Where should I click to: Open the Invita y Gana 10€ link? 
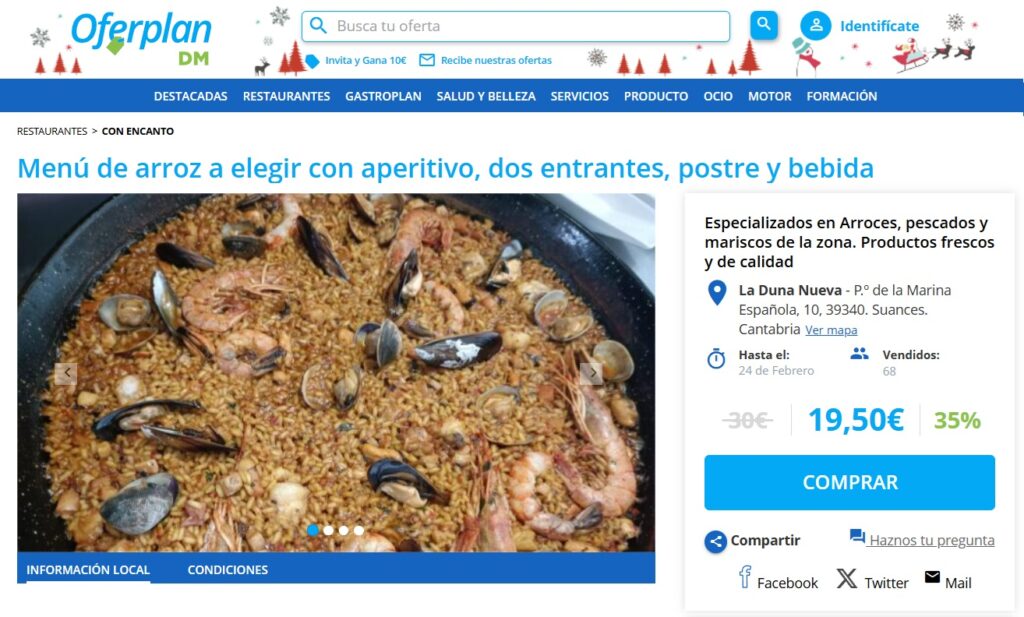365,60
